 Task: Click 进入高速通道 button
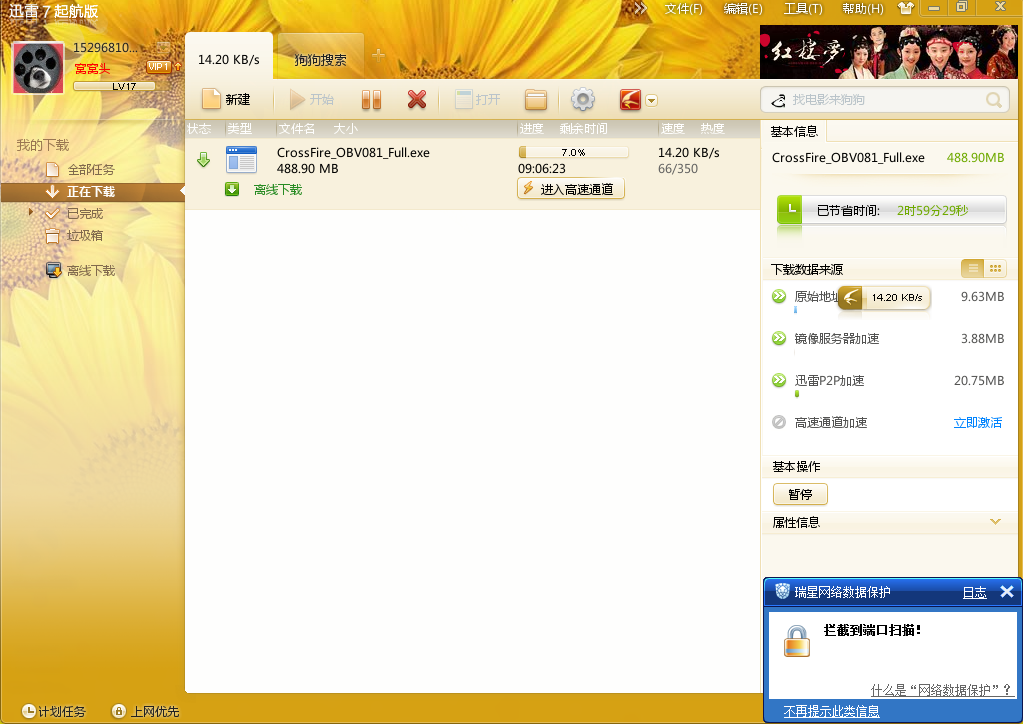coord(570,189)
